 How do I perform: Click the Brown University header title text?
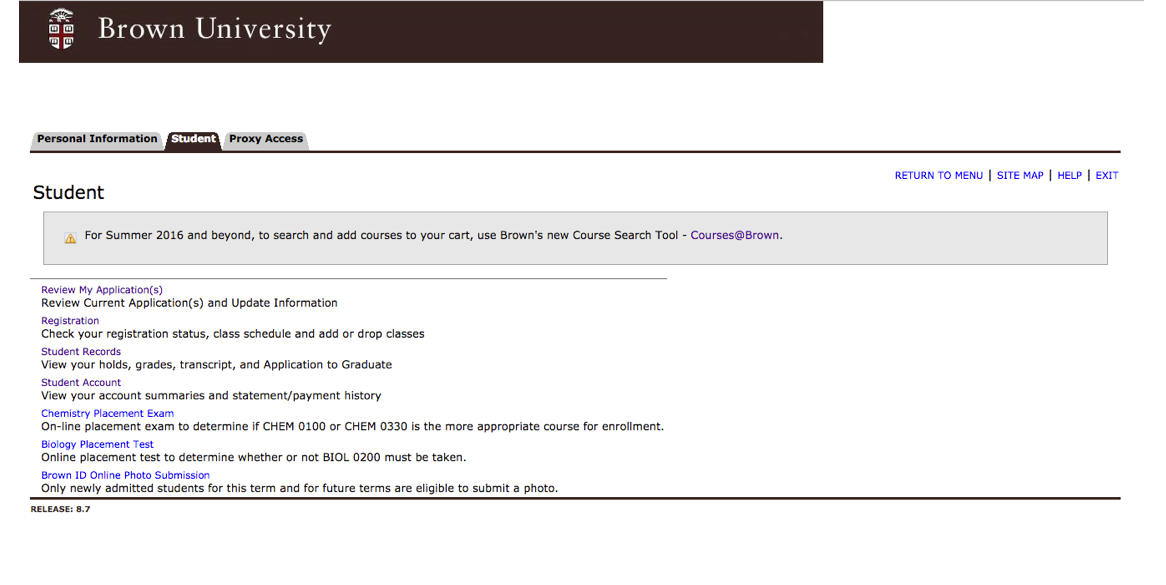[x=214, y=29]
